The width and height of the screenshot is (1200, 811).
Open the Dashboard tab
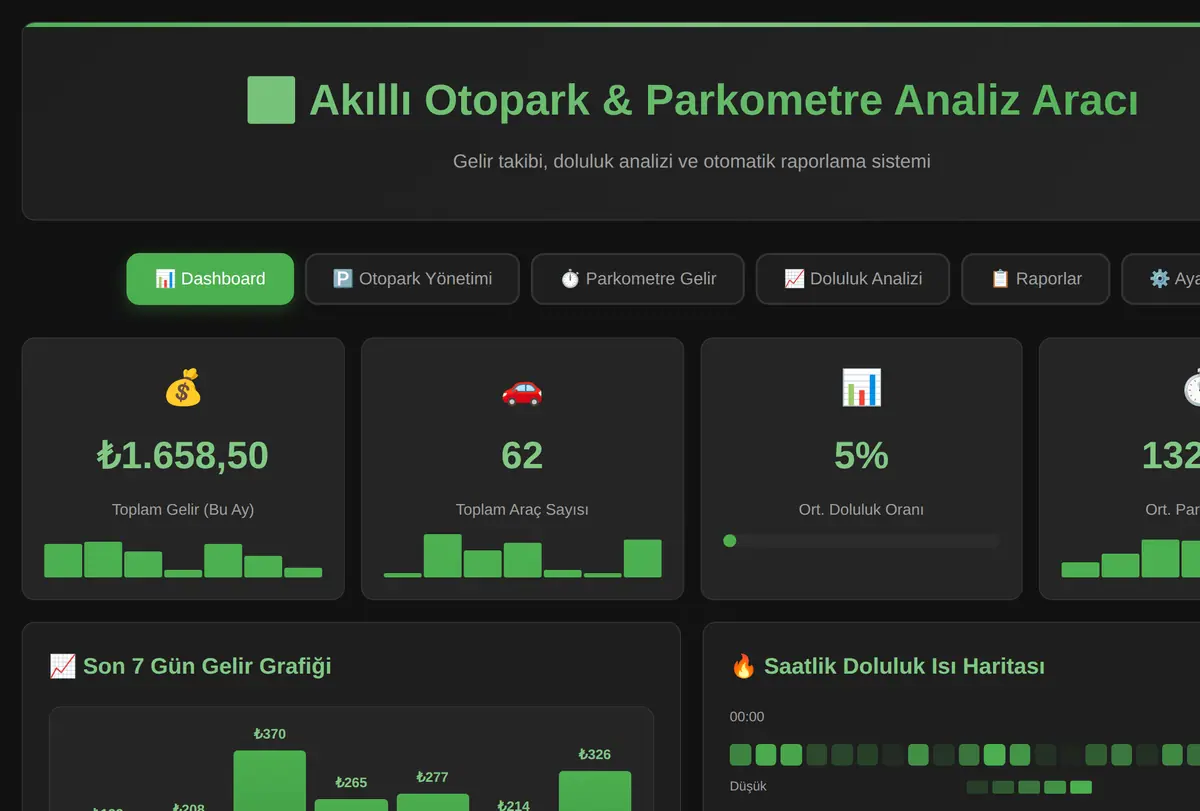(210, 279)
